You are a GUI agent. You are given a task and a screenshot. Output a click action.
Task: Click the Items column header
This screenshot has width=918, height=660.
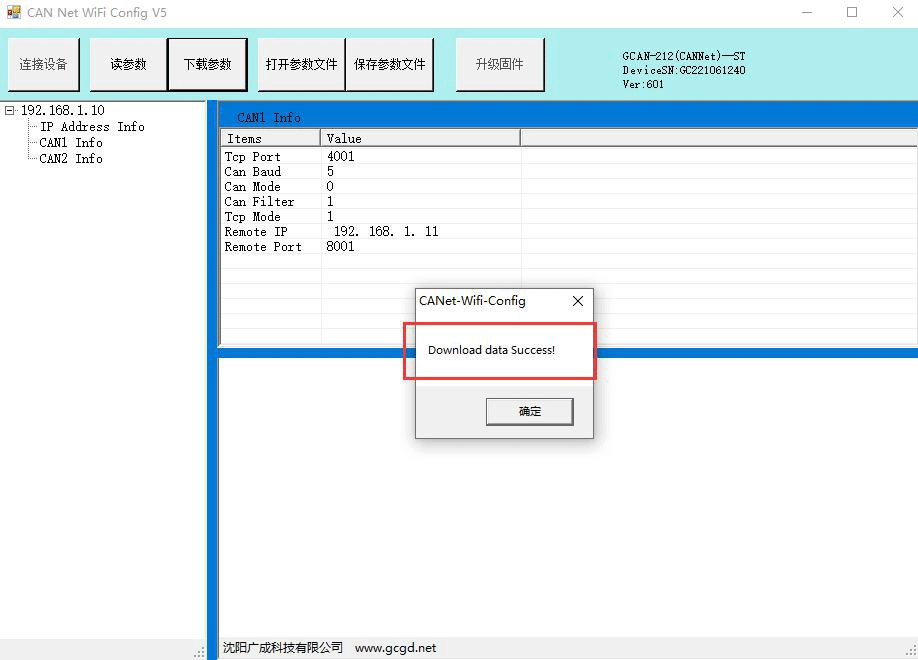point(270,139)
